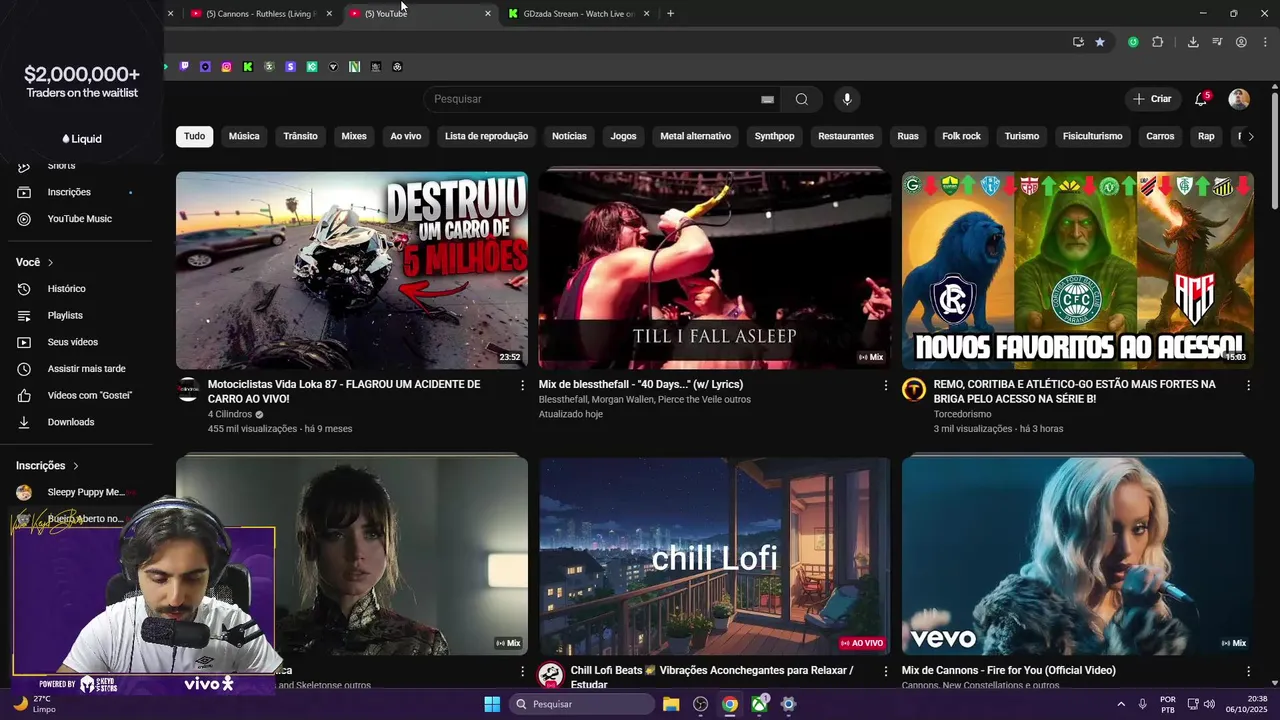Open the Torcedorismo channel avatar
The width and height of the screenshot is (1280, 720).
914,390
